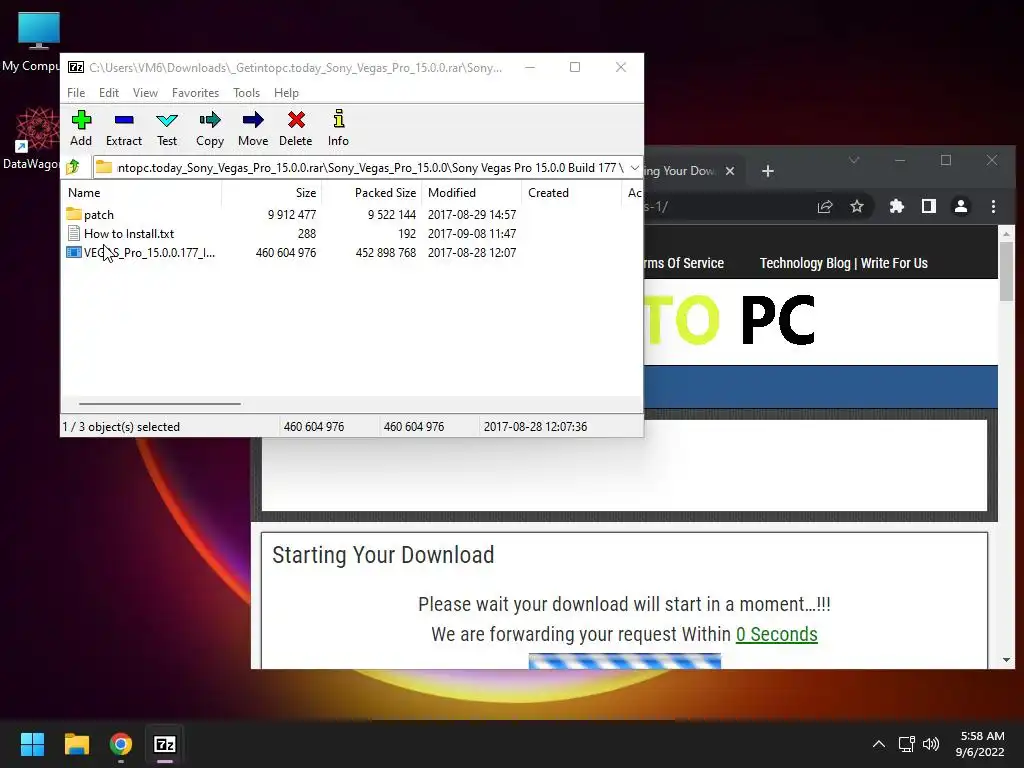Click the share page icon in Chrome
This screenshot has height=768, width=1024.
825,206
